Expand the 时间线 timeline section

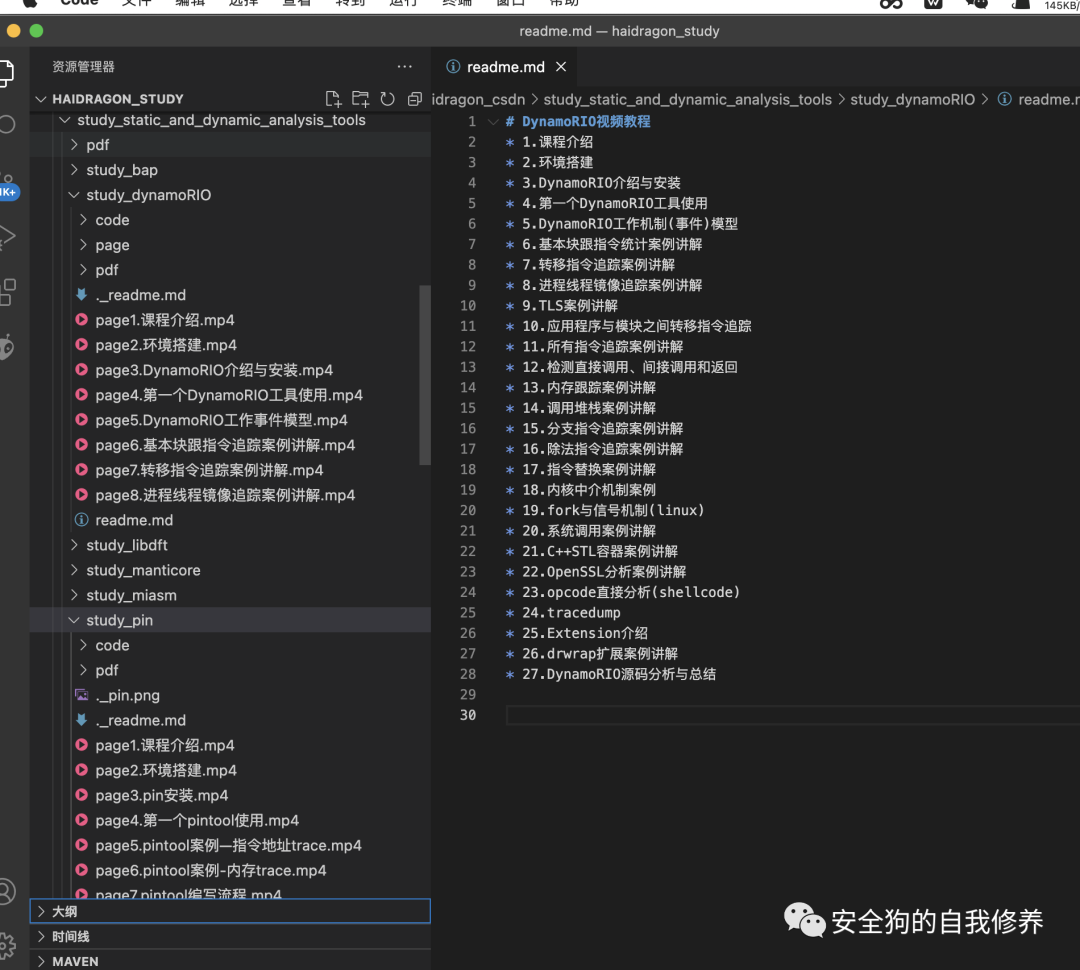tap(230, 936)
